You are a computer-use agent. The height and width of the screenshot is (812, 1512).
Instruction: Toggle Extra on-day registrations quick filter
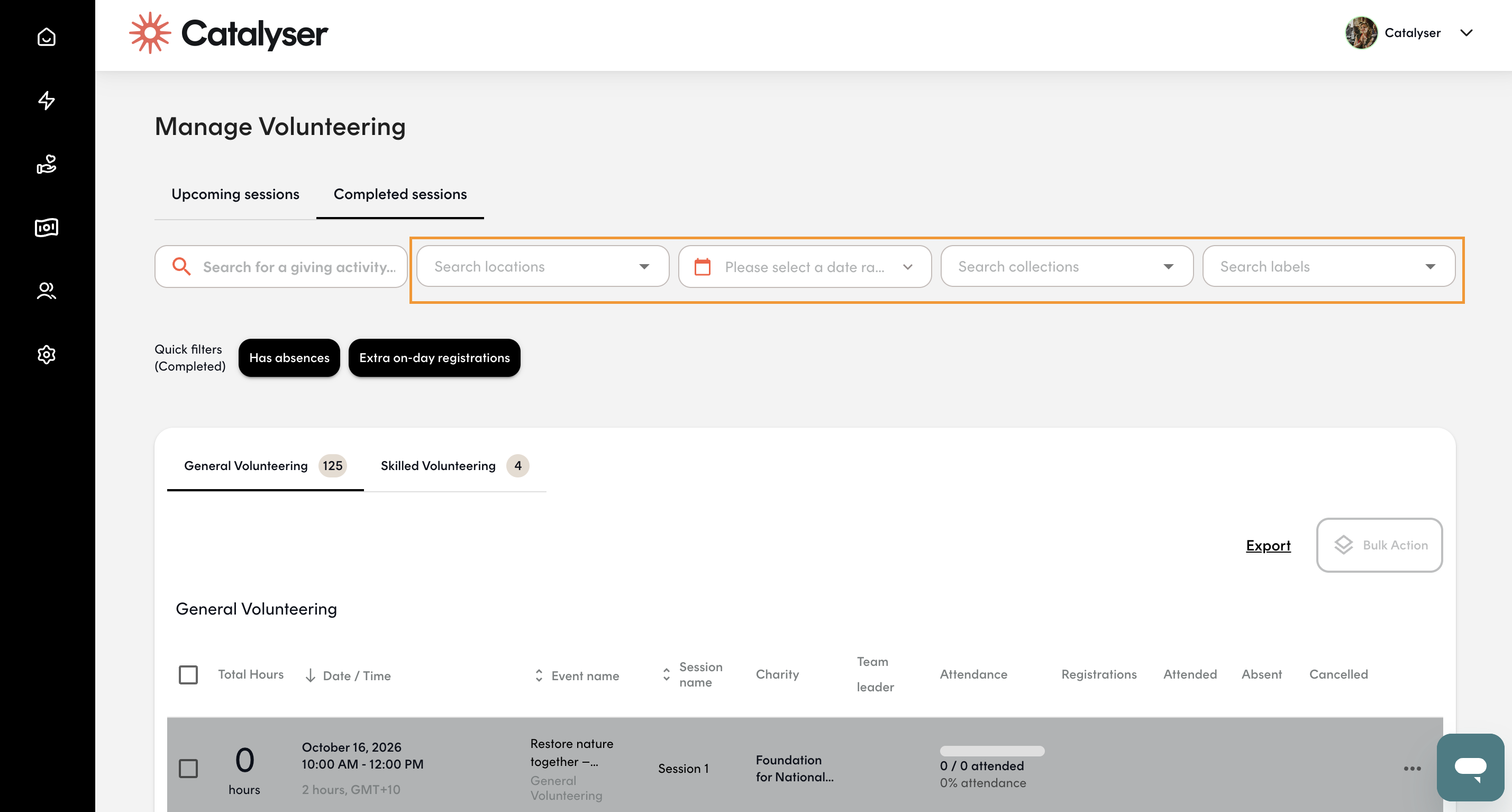point(434,357)
